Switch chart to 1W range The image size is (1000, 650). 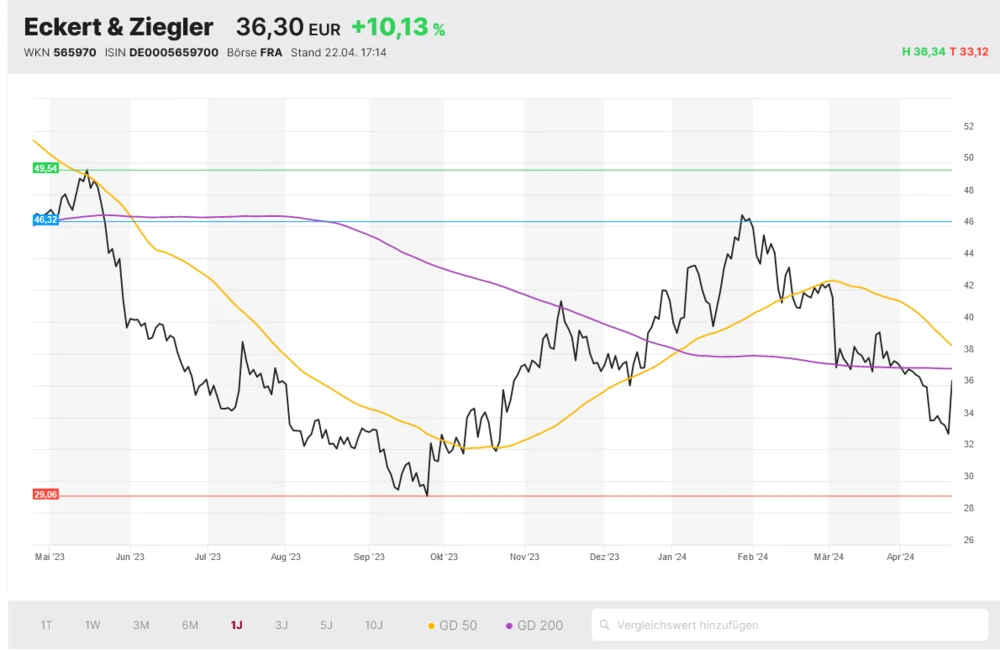(92, 625)
